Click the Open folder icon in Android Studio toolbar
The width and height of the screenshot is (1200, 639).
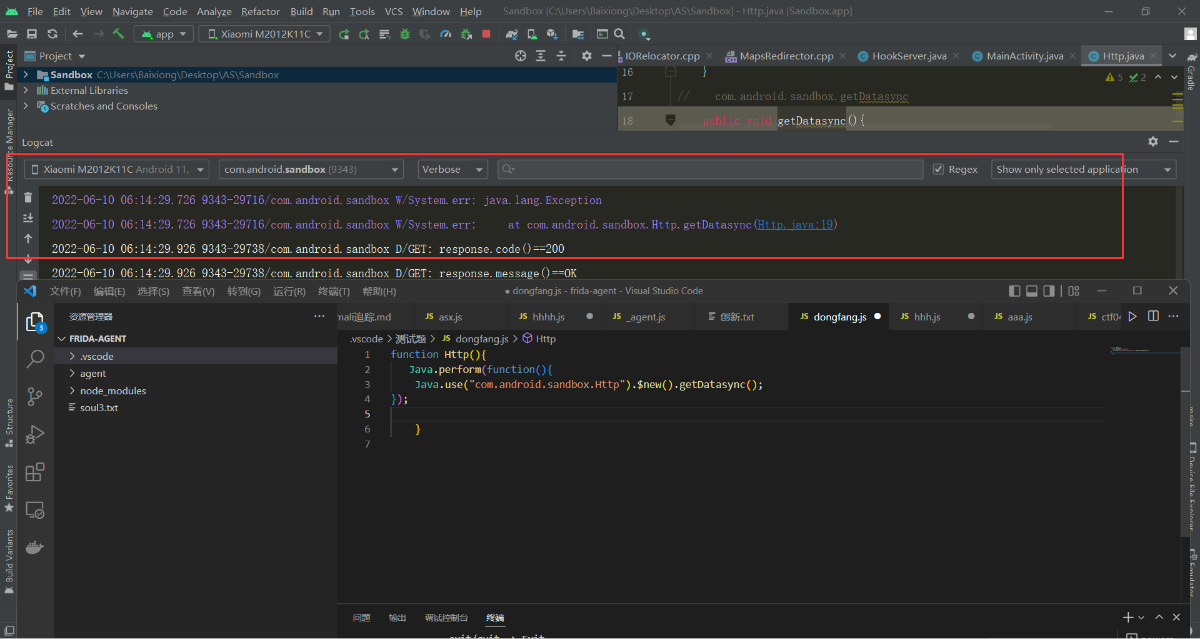pyautogui.click(x=13, y=34)
